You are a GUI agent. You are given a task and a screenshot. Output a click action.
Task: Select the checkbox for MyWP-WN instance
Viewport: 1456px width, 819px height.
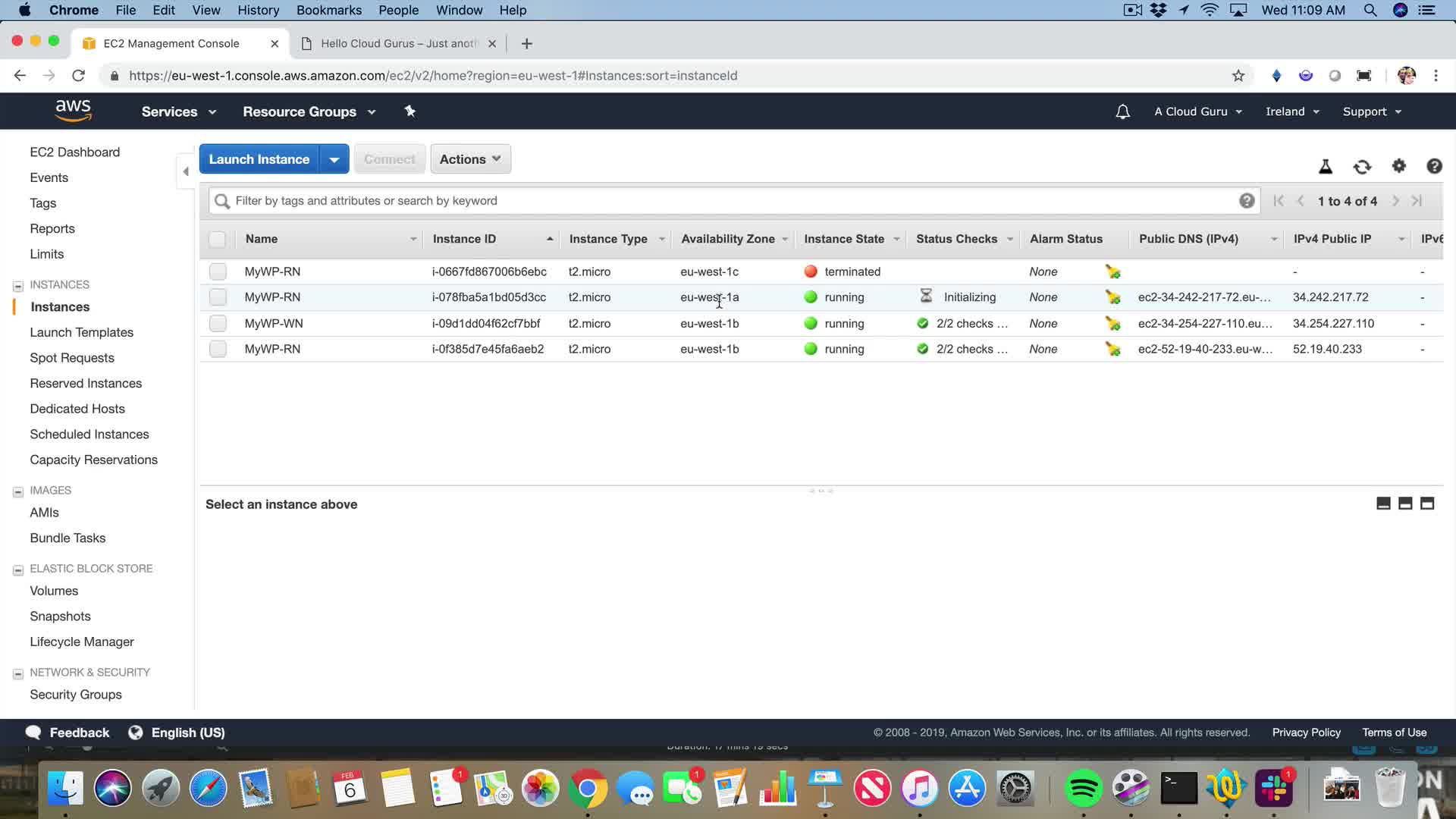(218, 323)
